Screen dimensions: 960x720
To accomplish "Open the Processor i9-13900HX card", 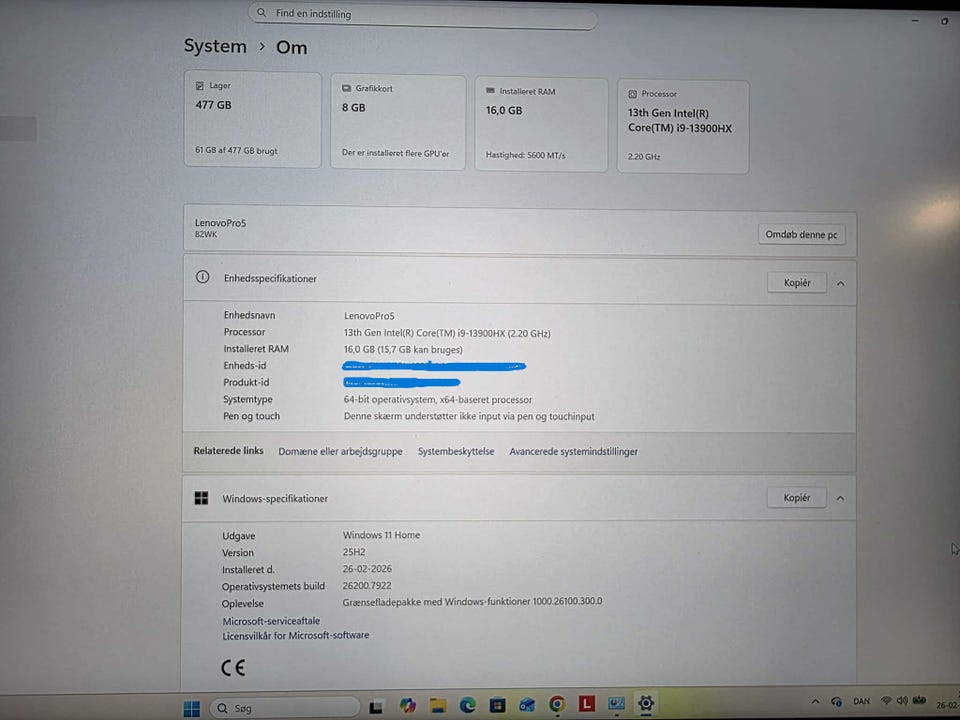I will click(x=683, y=127).
